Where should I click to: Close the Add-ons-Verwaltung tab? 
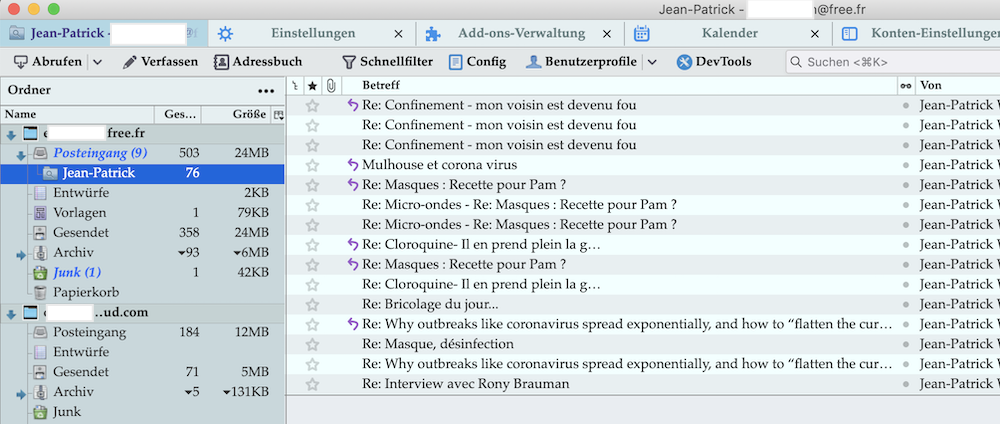click(x=609, y=33)
